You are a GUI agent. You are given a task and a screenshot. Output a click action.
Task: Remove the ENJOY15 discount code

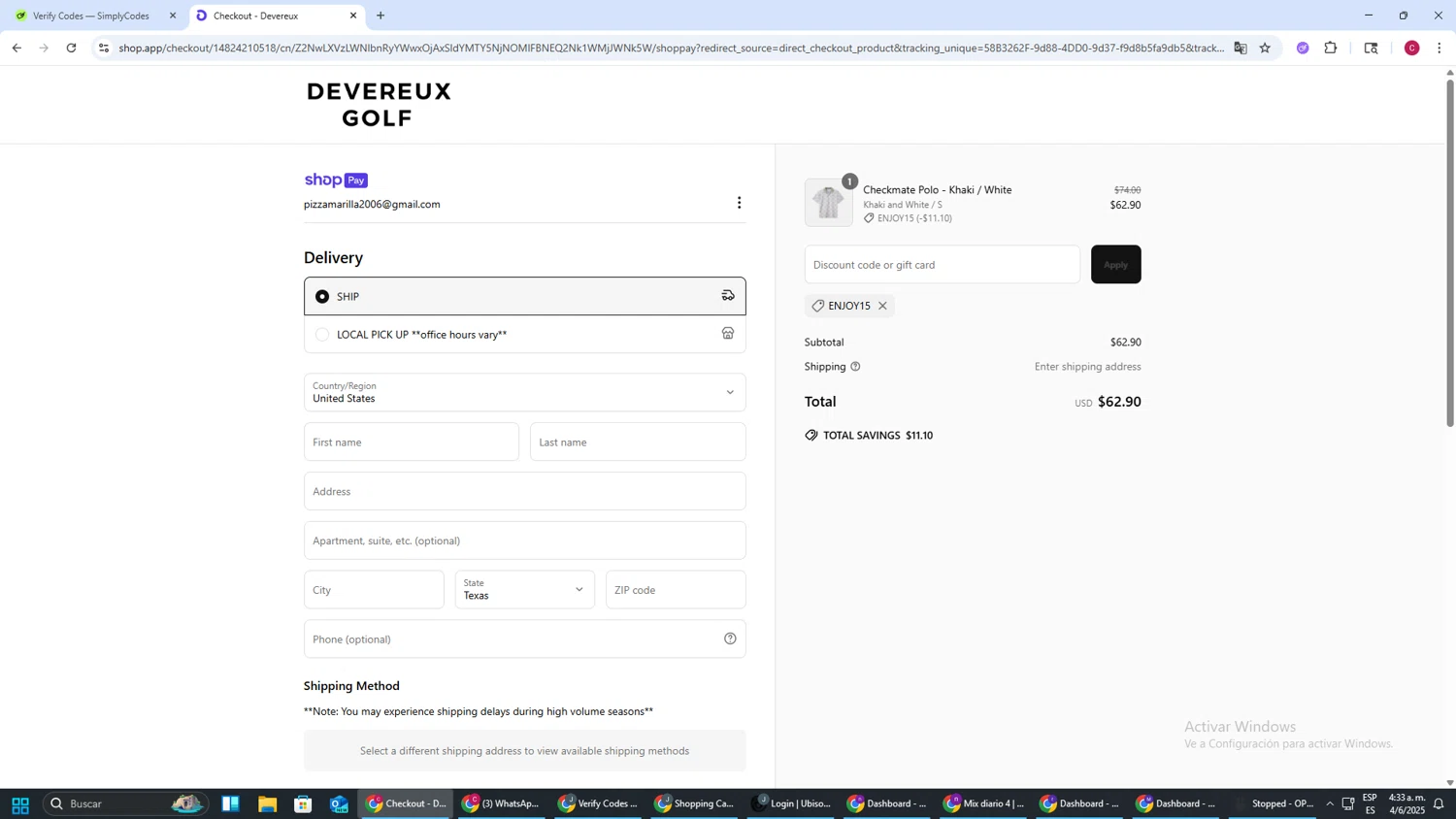tap(882, 306)
